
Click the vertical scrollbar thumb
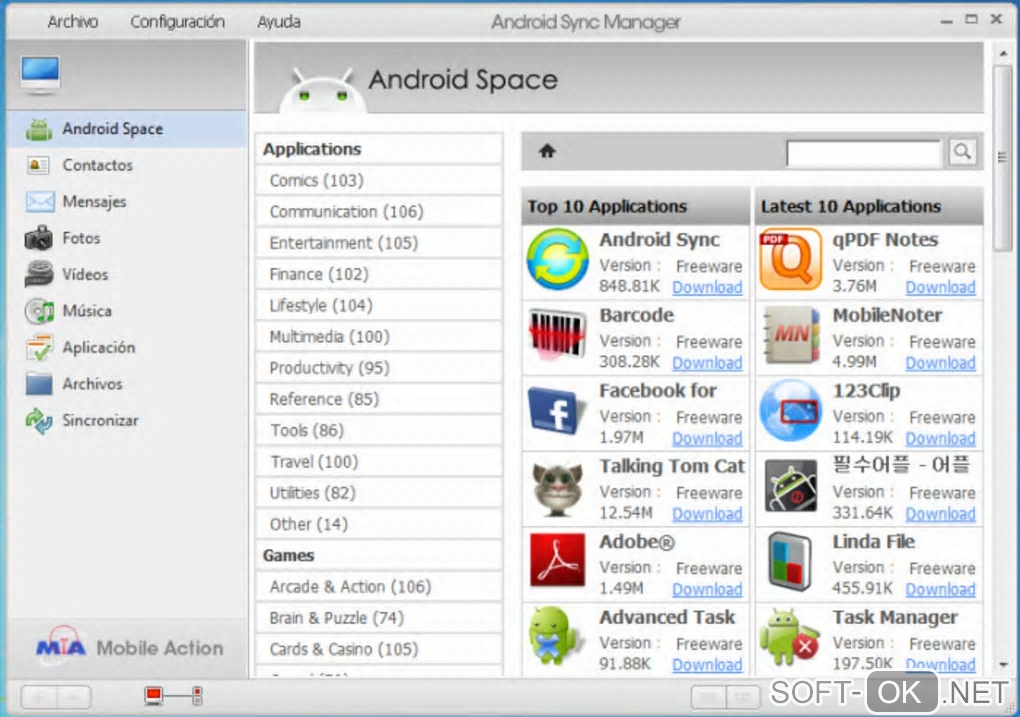click(x=1003, y=156)
